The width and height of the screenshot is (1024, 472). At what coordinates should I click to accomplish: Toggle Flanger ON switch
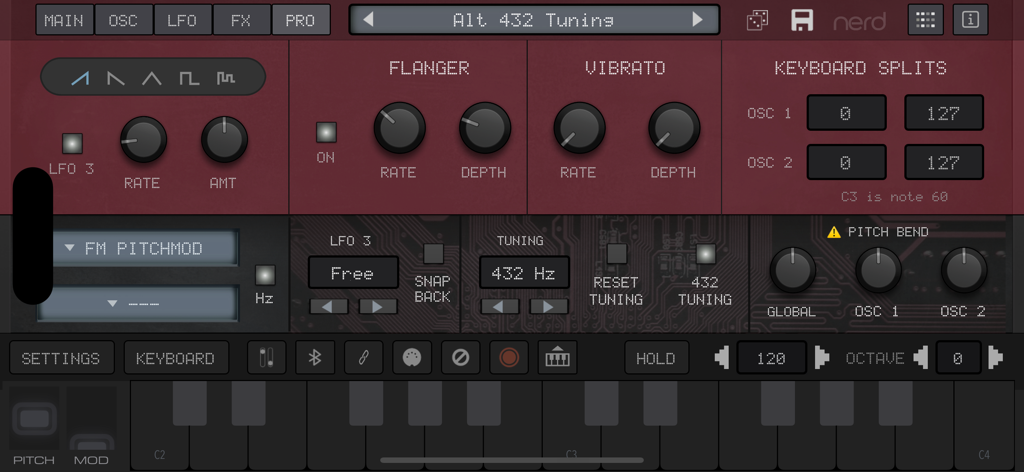[x=326, y=133]
